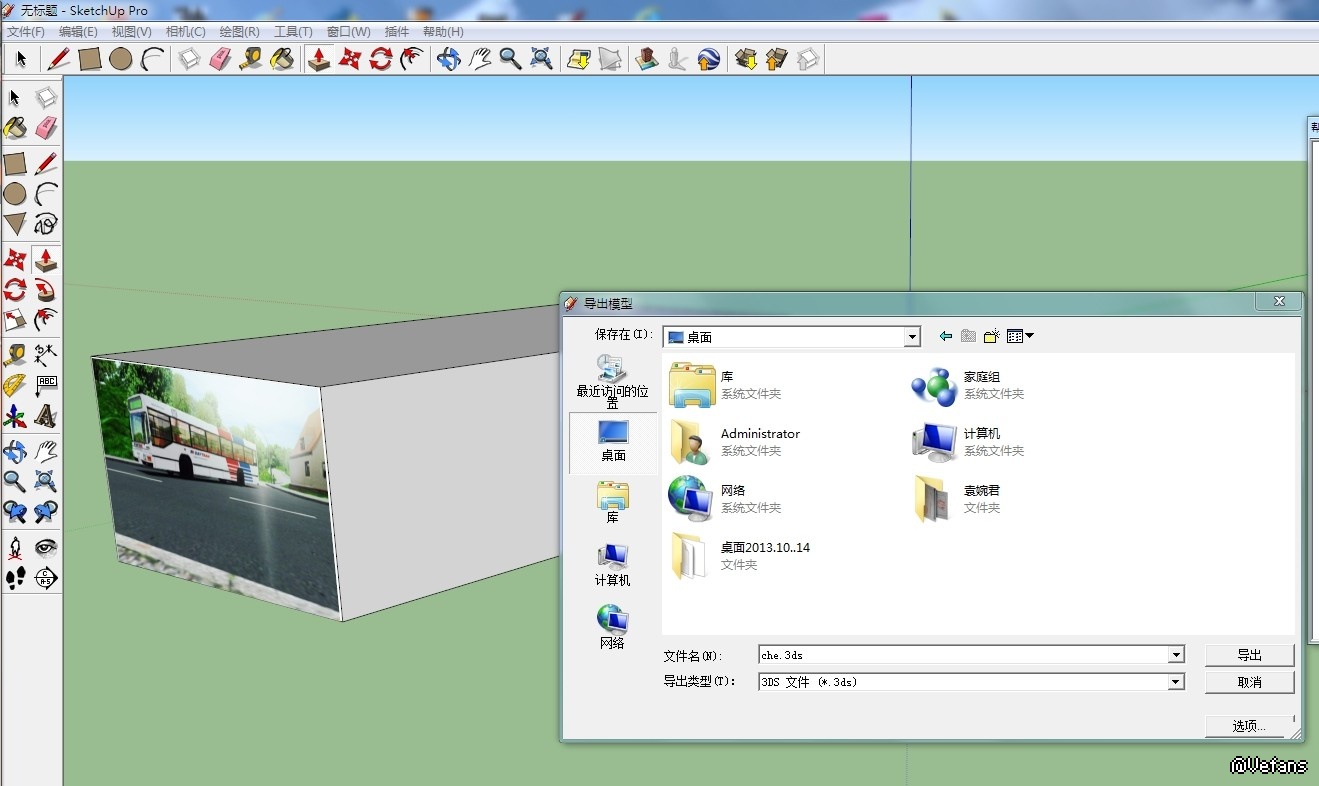This screenshot has width=1319, height=786.
Task: Click the Make Component icon in the left palette
Action: 46,97
